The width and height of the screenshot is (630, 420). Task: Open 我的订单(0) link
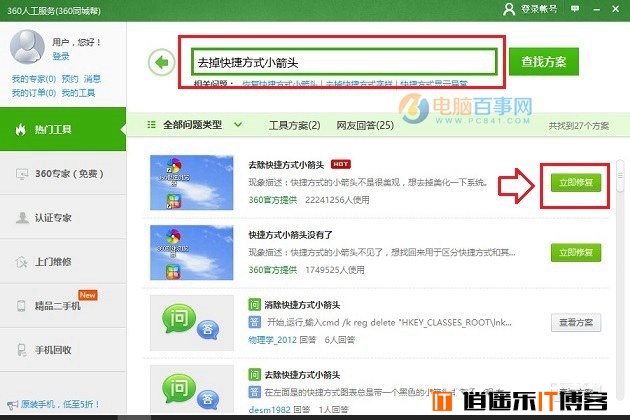click(x=34, y=93)
